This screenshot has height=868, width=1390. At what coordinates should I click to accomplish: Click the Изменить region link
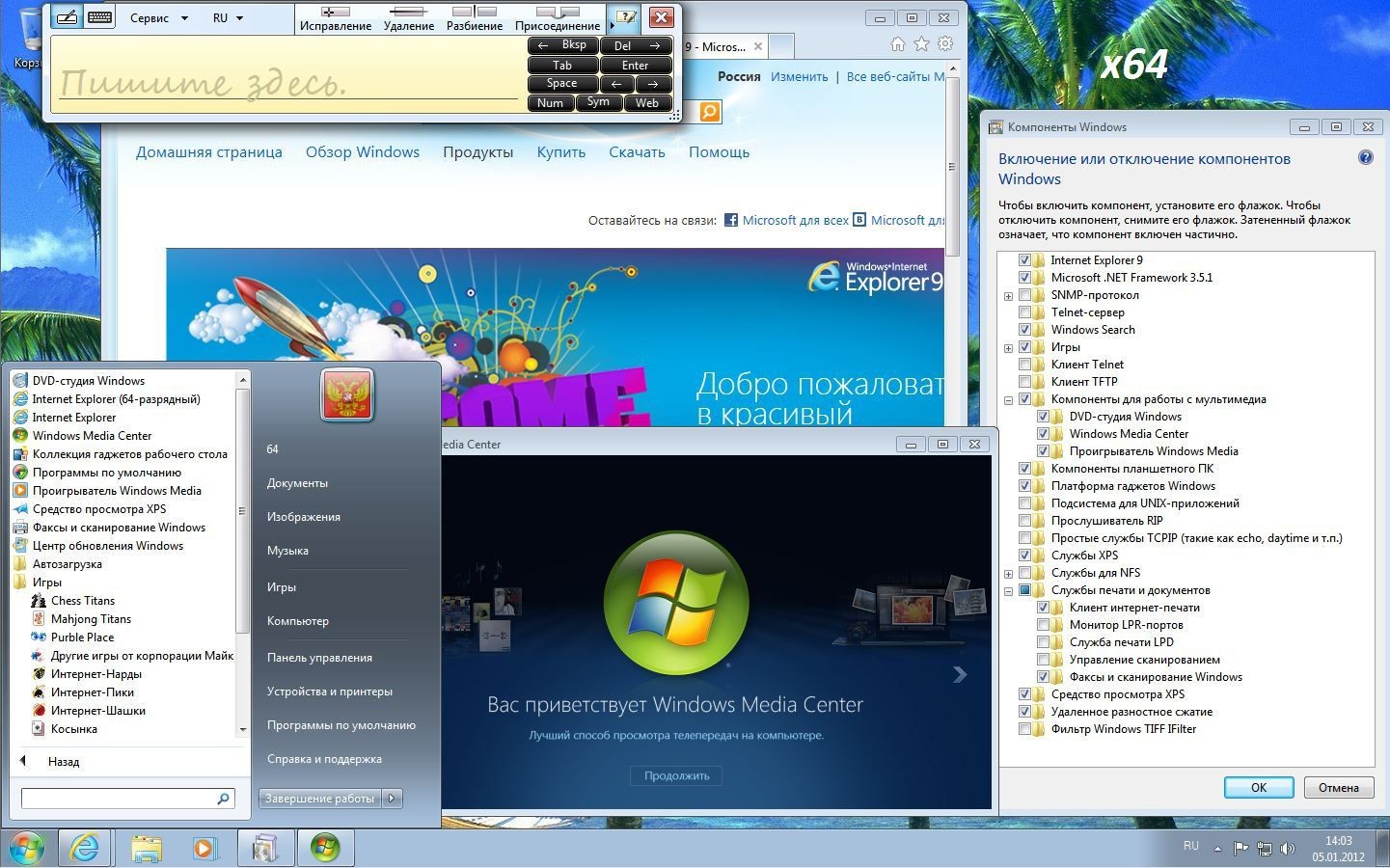pos(799,76)
